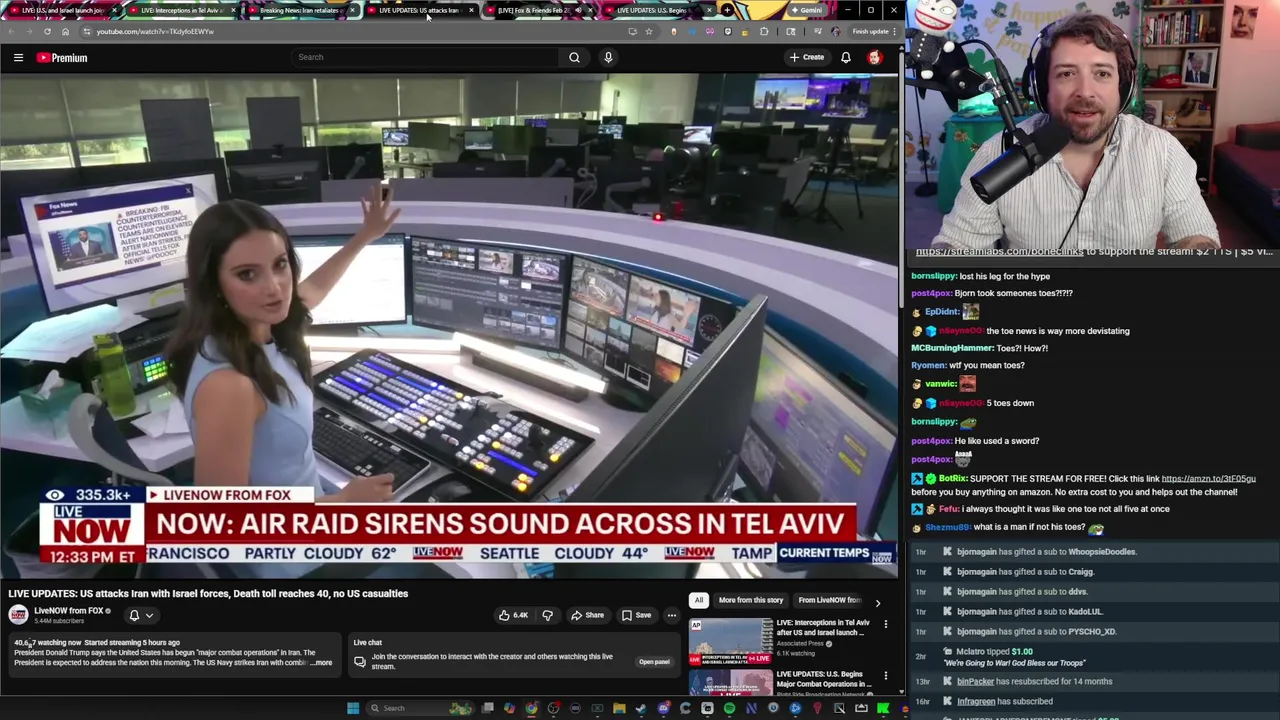This screenshot has height=720, width=1280.
Task: Focus the YouTube search field
Action: (425, 57)
